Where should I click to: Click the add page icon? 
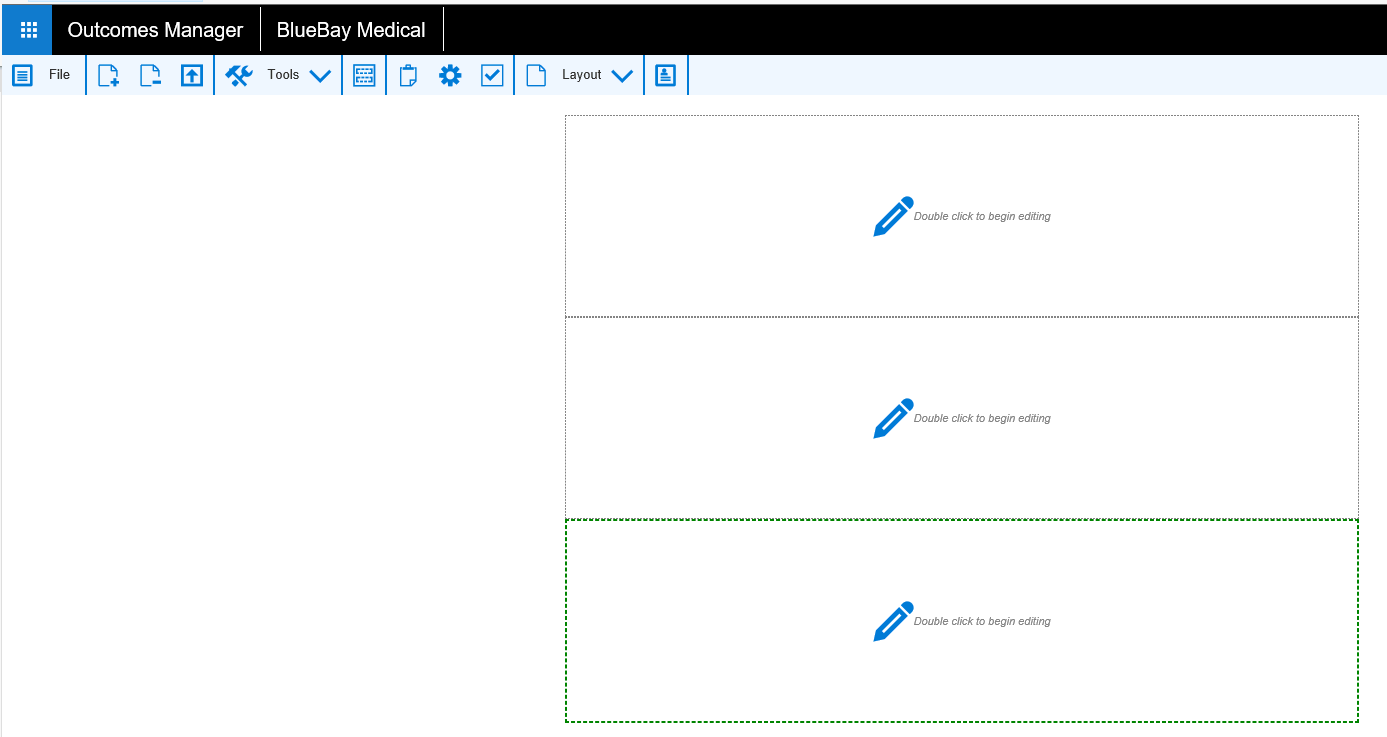click(x=108, y=75)
